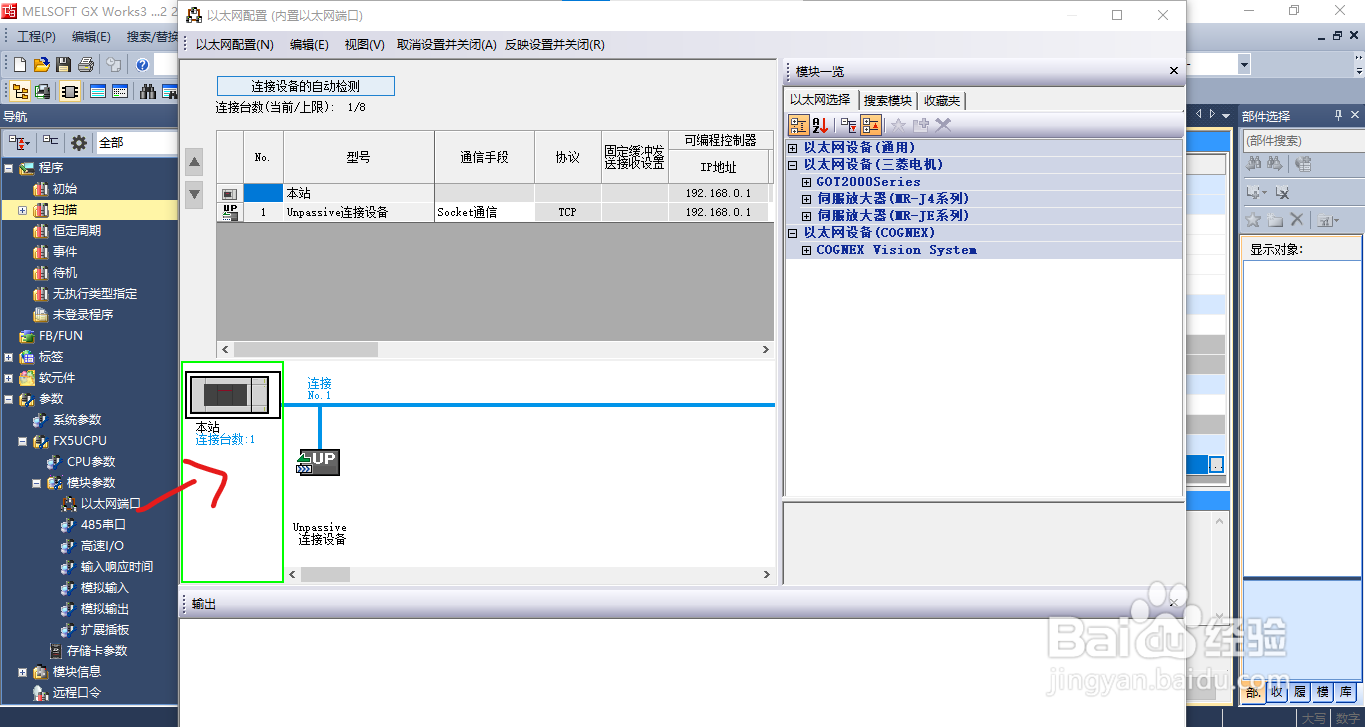Click the TCP protocol cell
This screenshot has width=1365, height=727.
[x=568, y=213]
